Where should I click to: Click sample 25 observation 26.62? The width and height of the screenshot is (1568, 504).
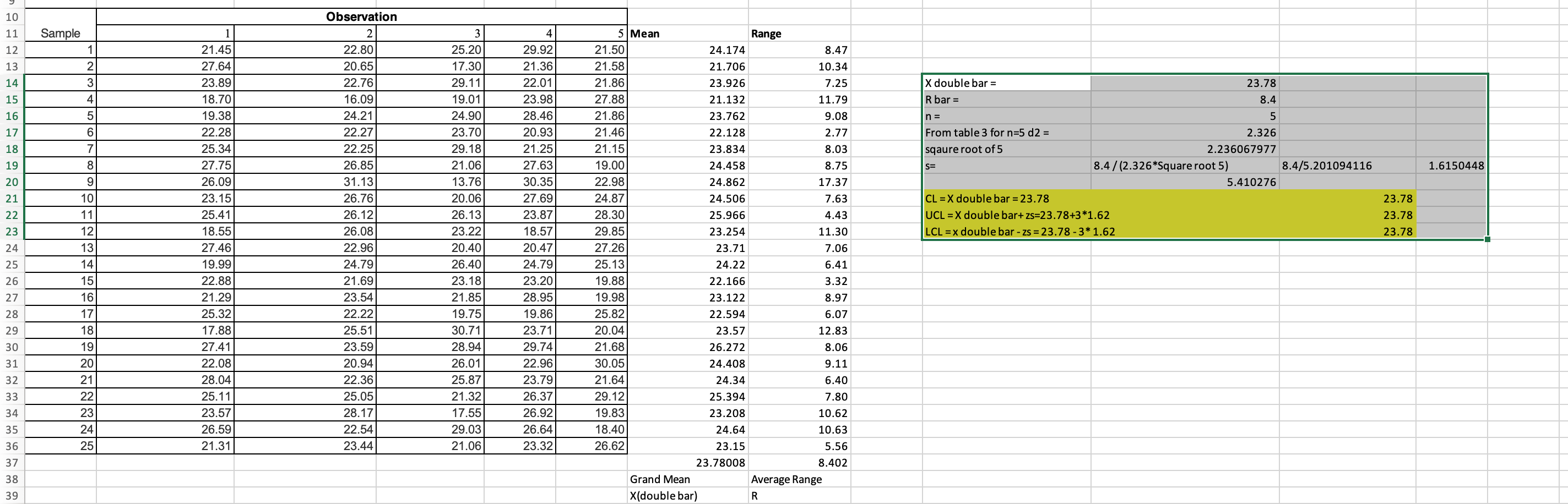(x=591, y=446)
